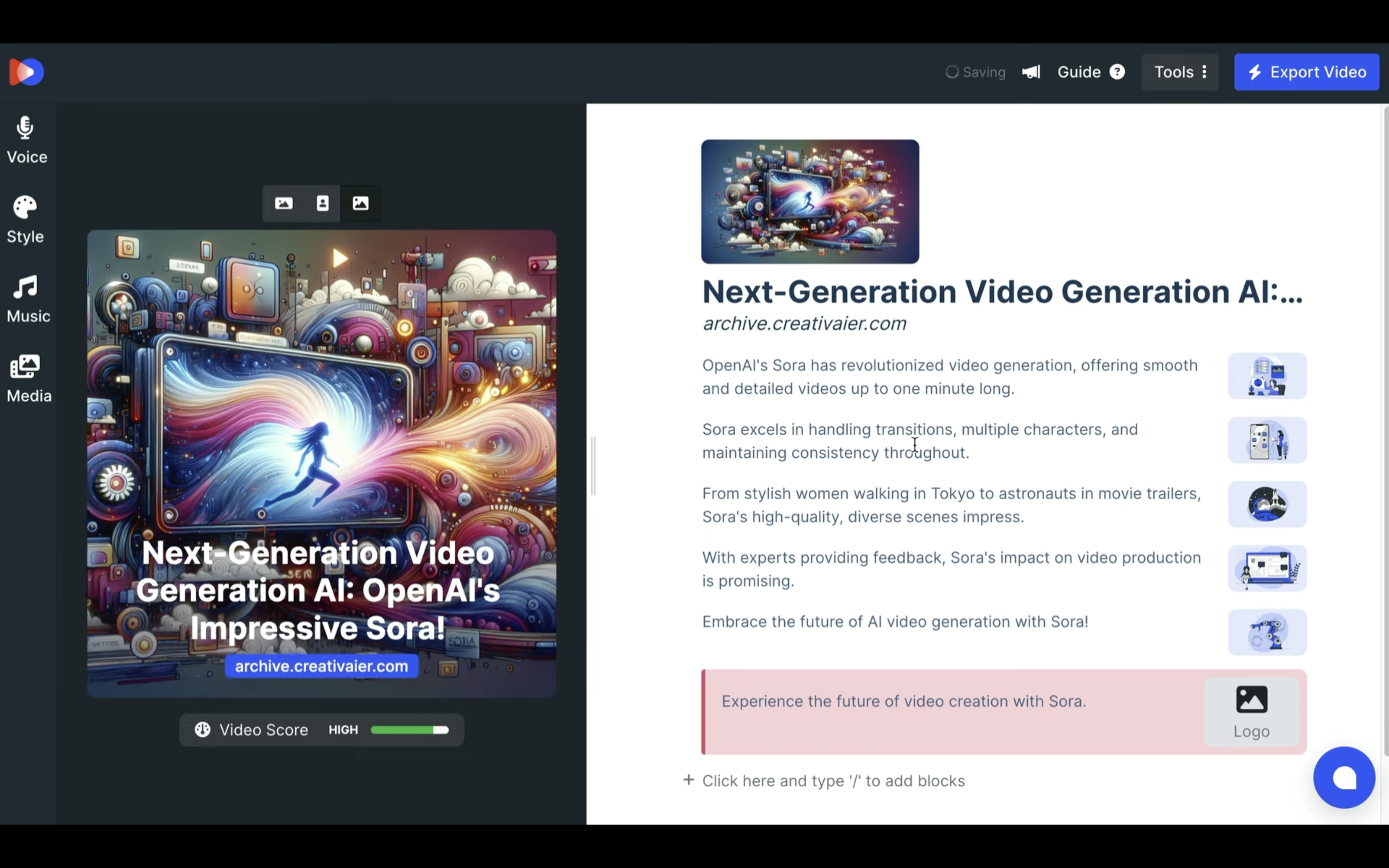Select illustration for Sora excels in handling scene
The width and height of the screenshot is (1389, 868).
click(x=1267, y=440)
